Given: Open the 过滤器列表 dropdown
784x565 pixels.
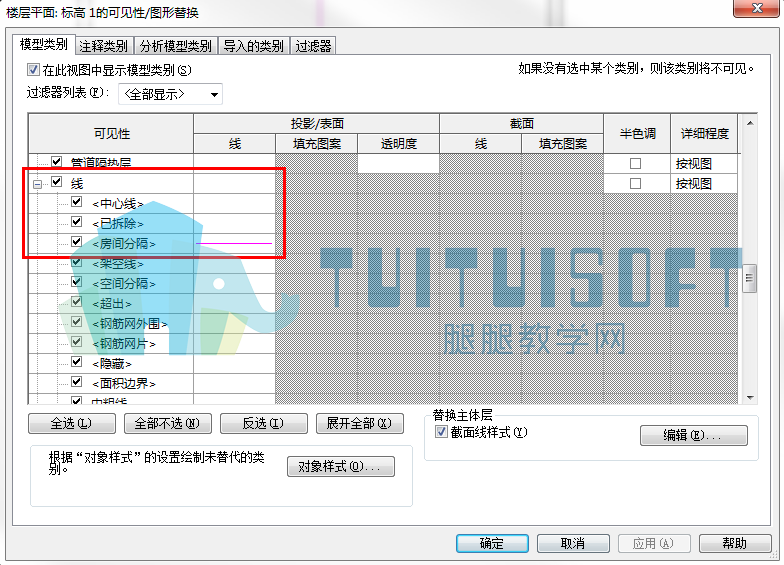Looking at the screenshot, I should tap(170, 94).
